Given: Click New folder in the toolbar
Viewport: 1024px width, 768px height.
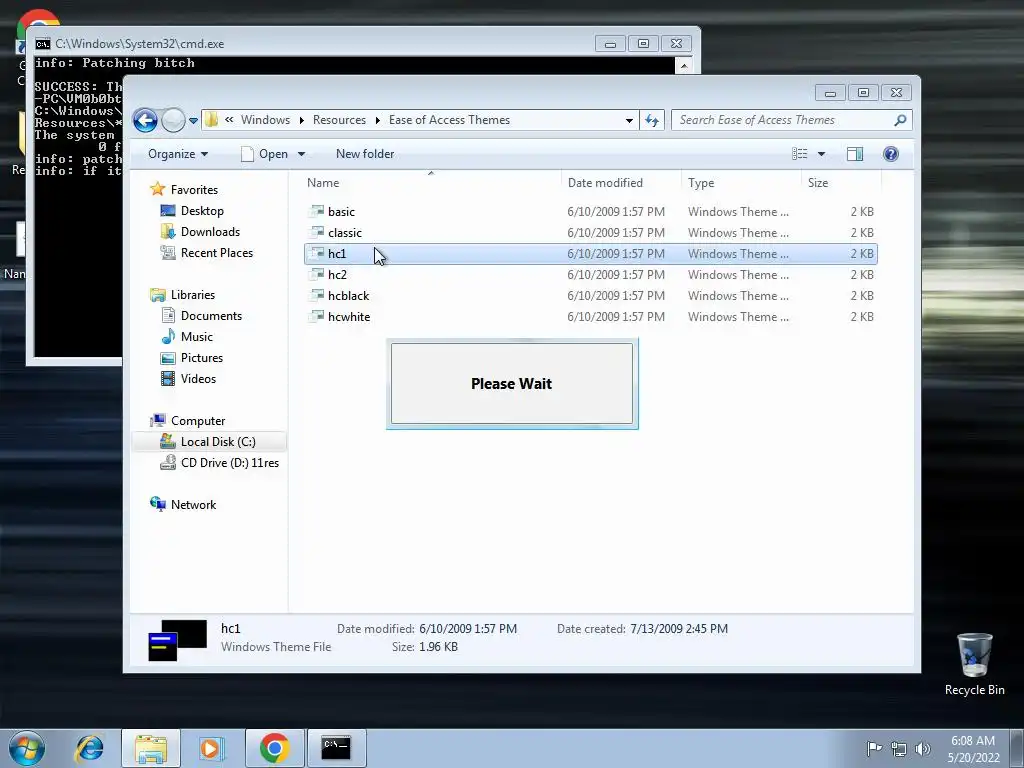Looking at the screenshot, I should [365, 154].
